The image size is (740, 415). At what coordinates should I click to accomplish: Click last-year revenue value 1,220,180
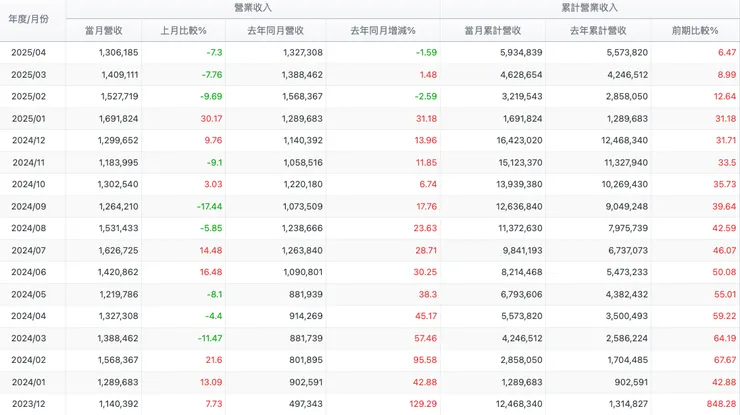pyautogui.click(x=303, y=184)
